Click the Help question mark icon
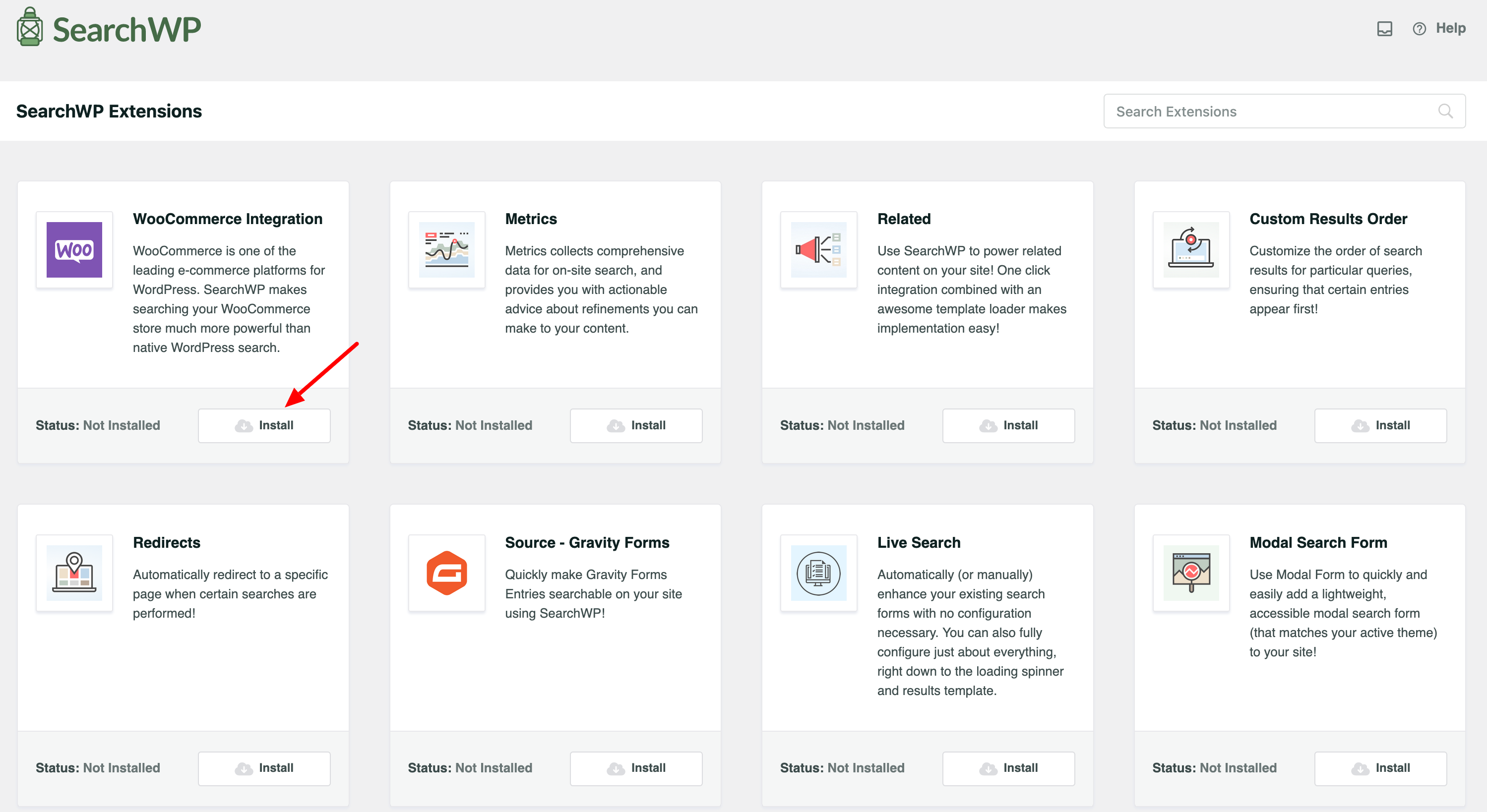Viewport: 1487px width, 812px height. 1419,29
